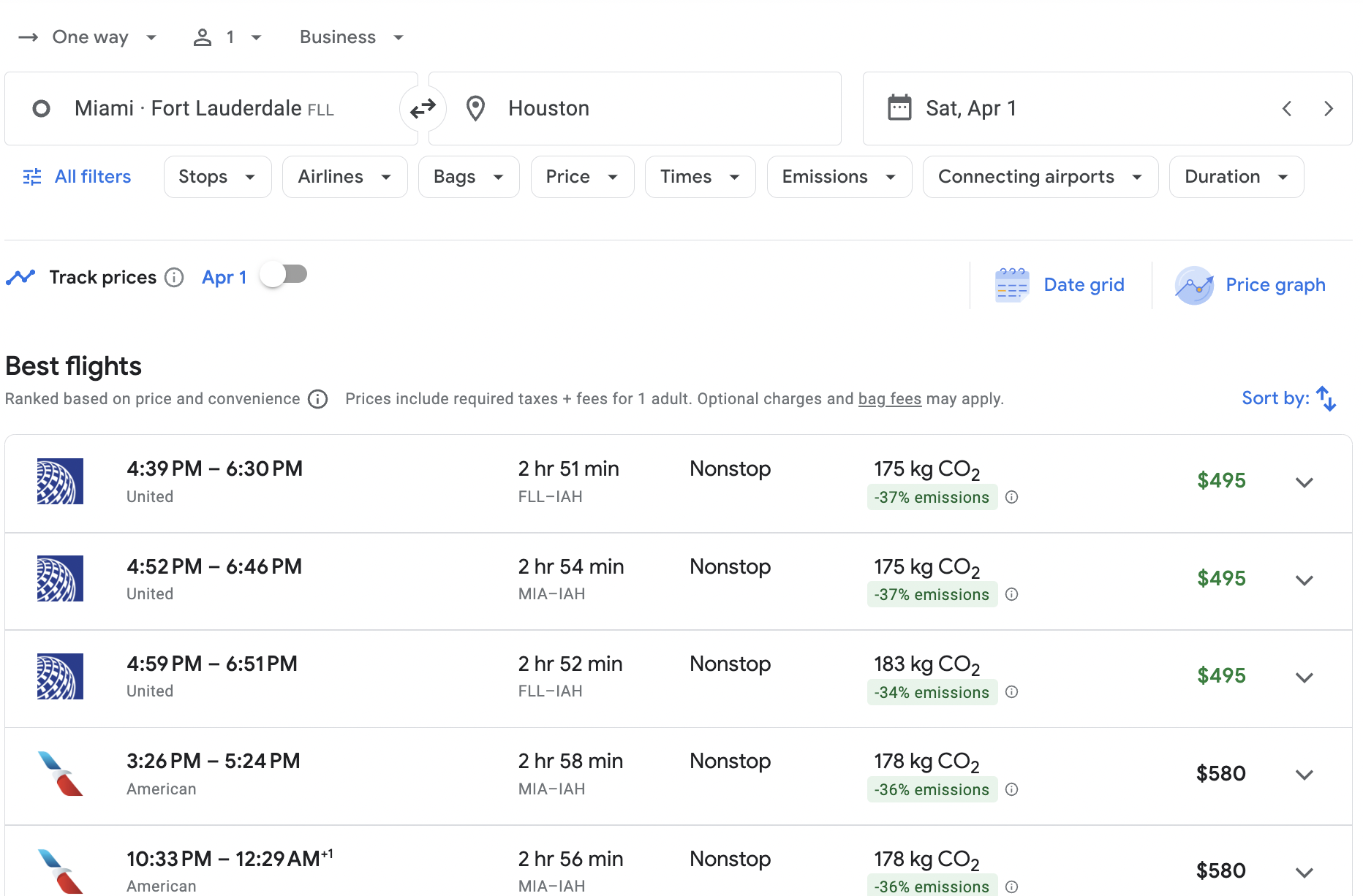Image resolution: width=1363 pixels, height=896 pixels.
Task: Open the Sort by options
Action: tap(1289, 398)
